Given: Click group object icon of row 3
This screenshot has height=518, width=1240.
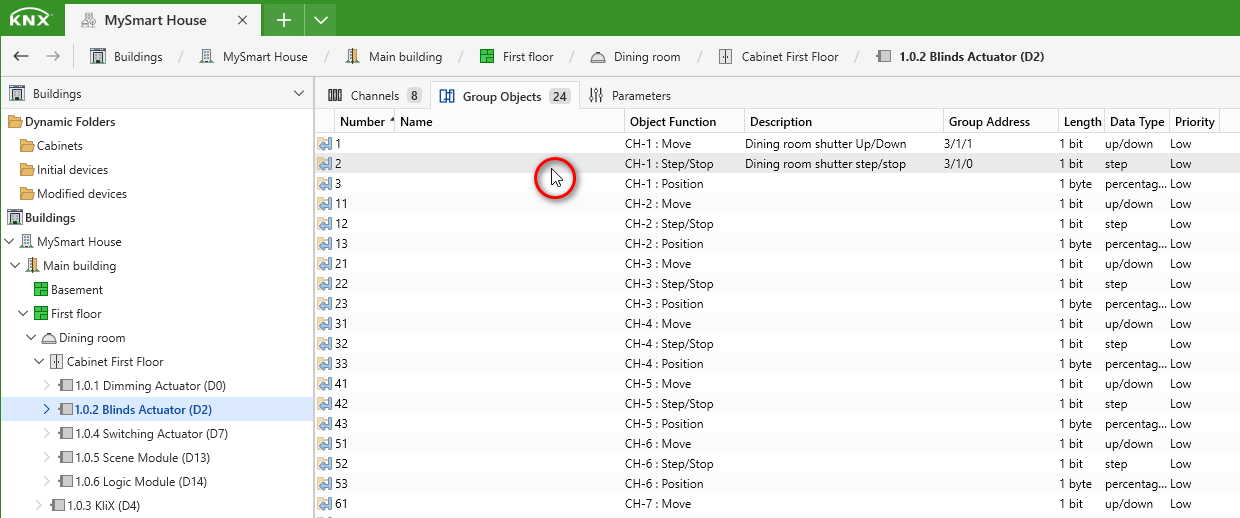Looking at the screenshot, I should pos(325,184).
